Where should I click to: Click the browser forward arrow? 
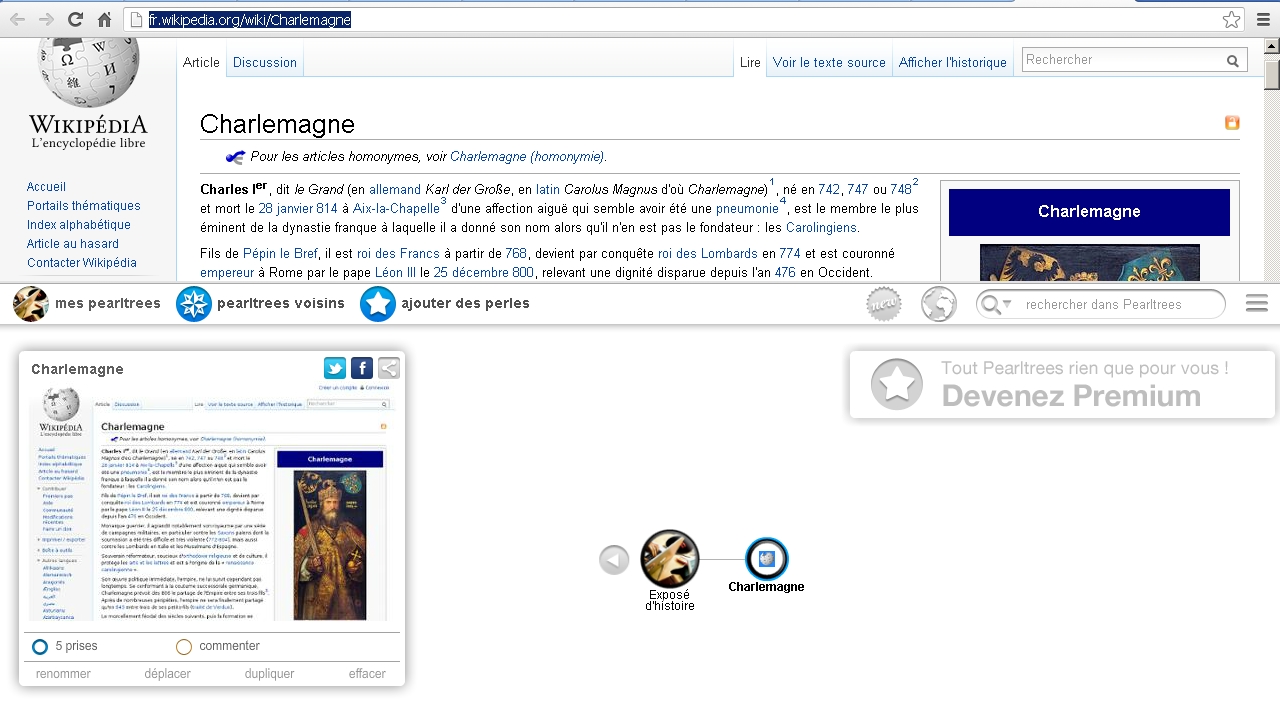point(46,19)
